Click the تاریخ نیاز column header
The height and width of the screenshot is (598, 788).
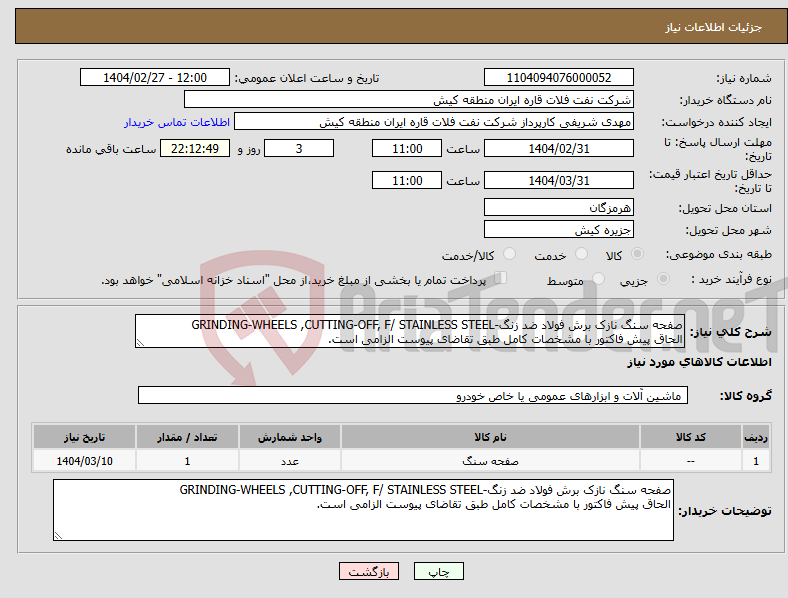84,437
